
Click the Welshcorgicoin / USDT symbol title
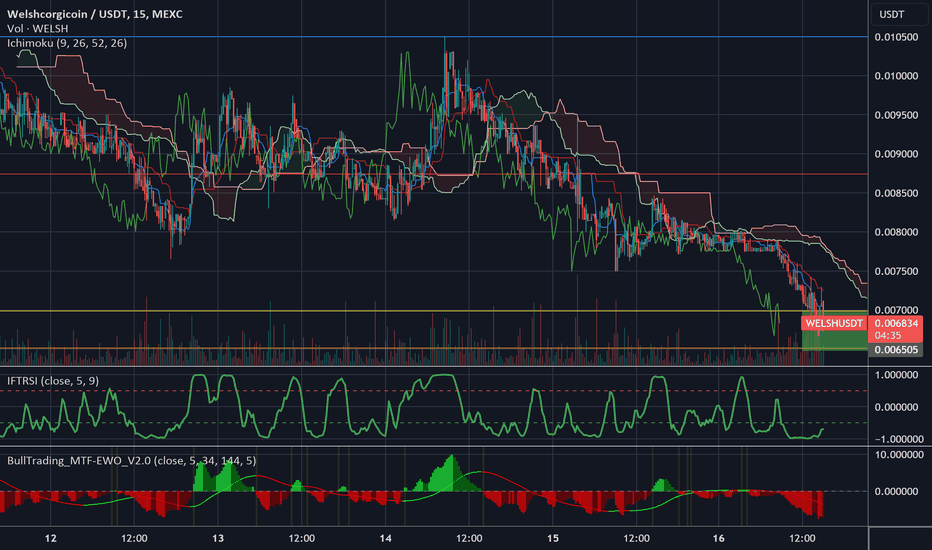(95, 14)
